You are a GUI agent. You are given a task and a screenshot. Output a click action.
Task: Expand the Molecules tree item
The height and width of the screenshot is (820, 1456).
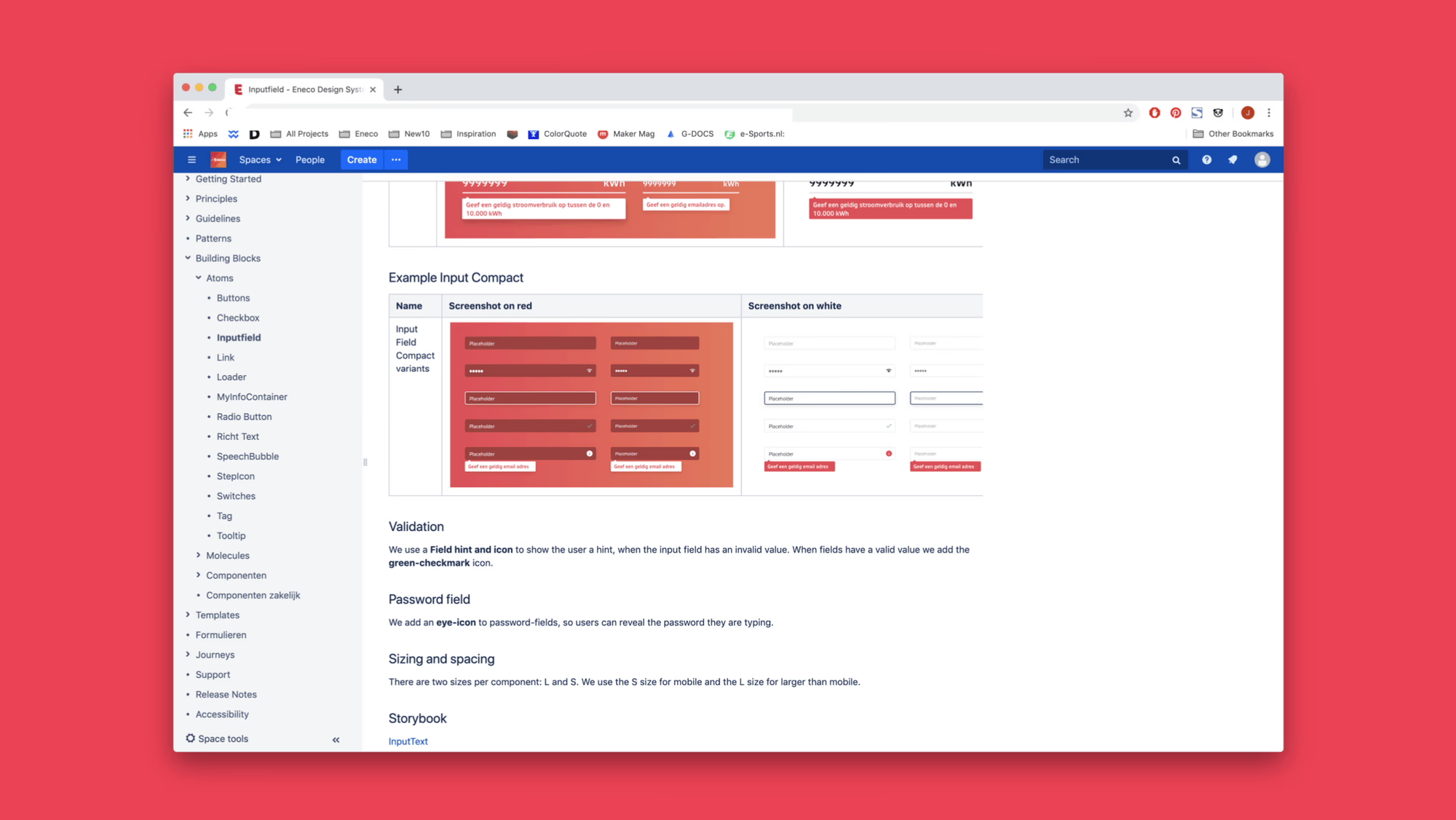pos(198,555)
